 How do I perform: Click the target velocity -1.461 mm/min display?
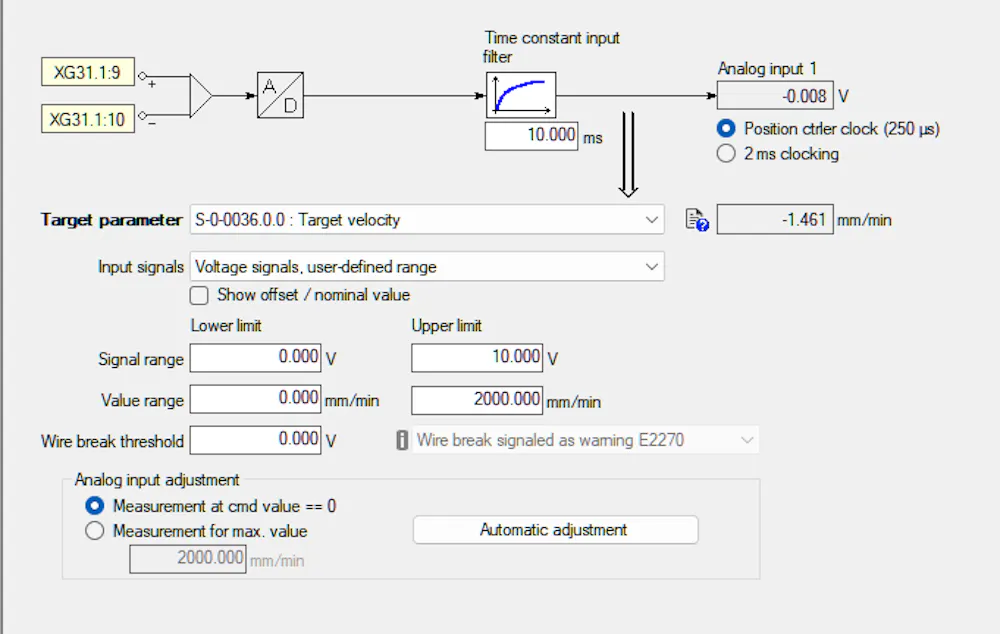775,220
